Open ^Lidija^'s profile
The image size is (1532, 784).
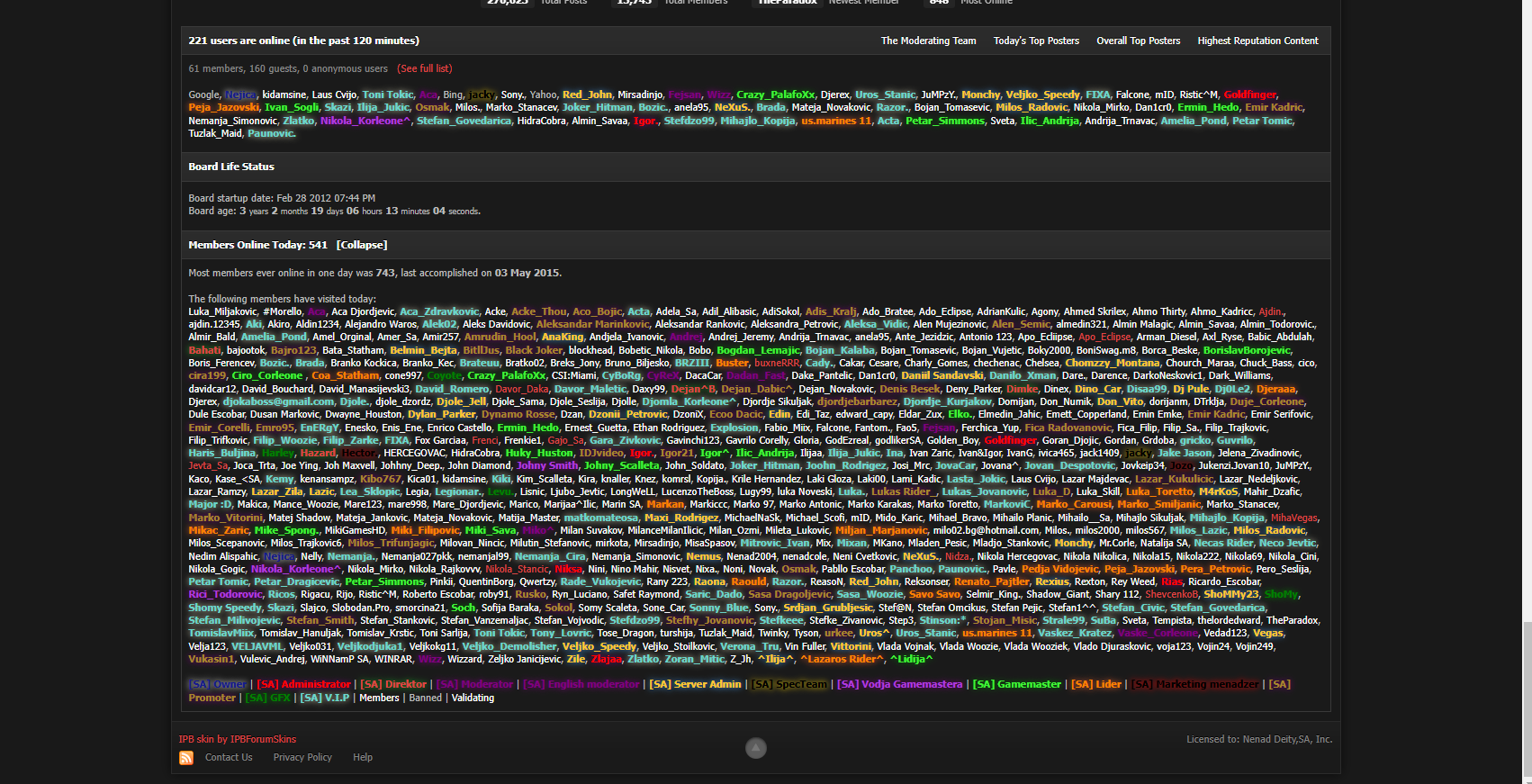[x=911, y=659]
